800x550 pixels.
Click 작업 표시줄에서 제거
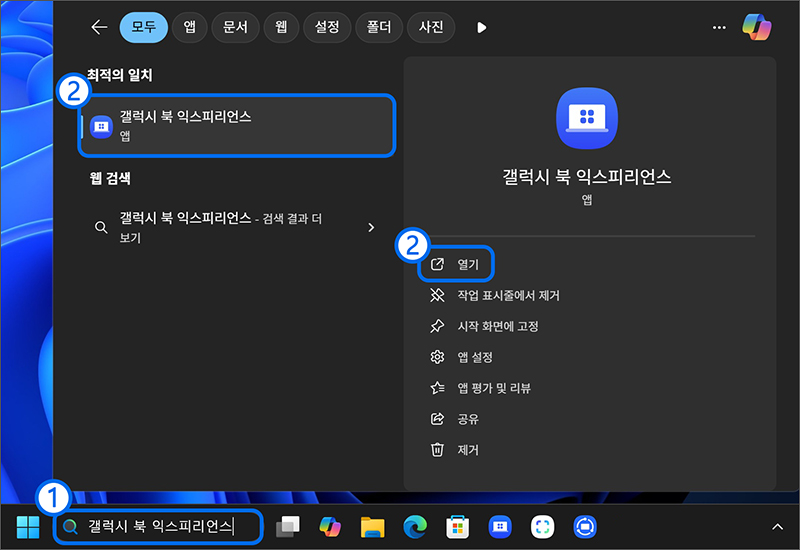(x=495, y=295)
